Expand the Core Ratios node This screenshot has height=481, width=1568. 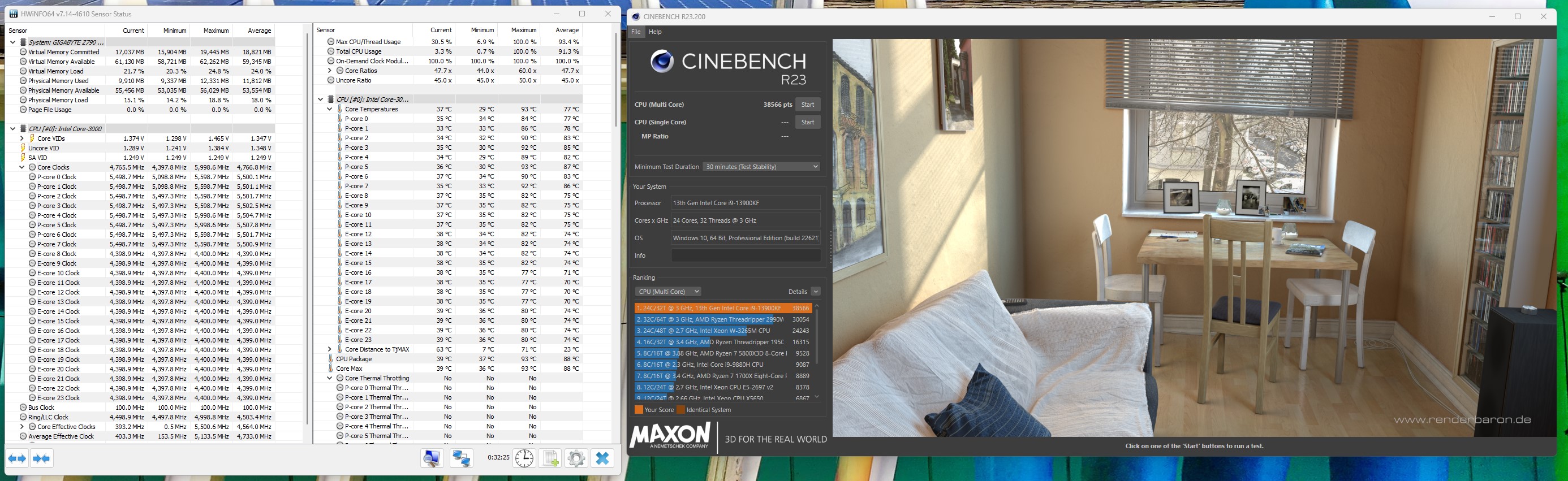coord(330,71)
